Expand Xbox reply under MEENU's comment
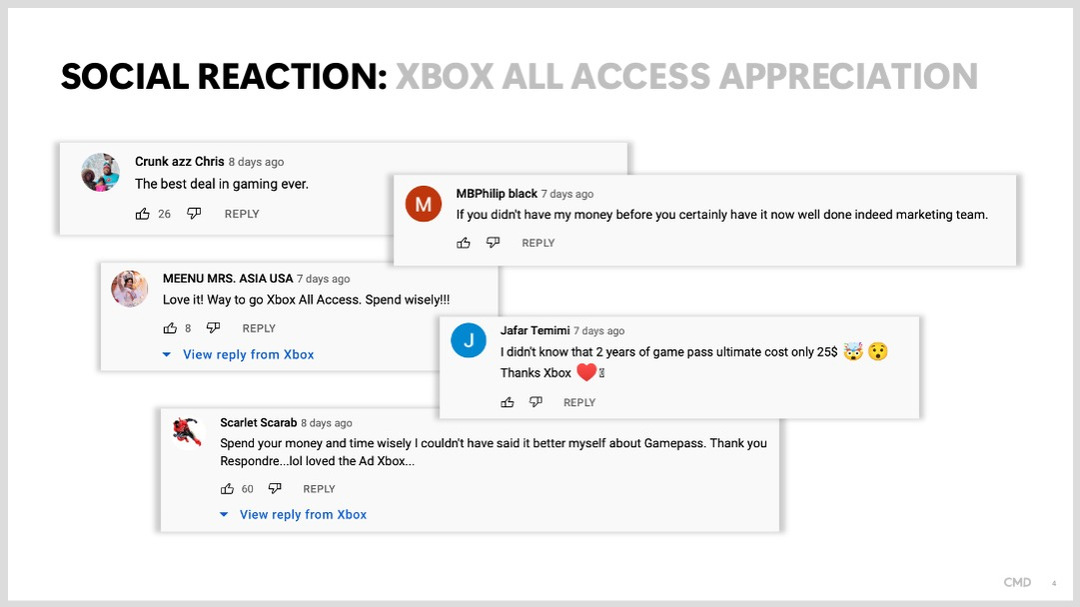 238,354
